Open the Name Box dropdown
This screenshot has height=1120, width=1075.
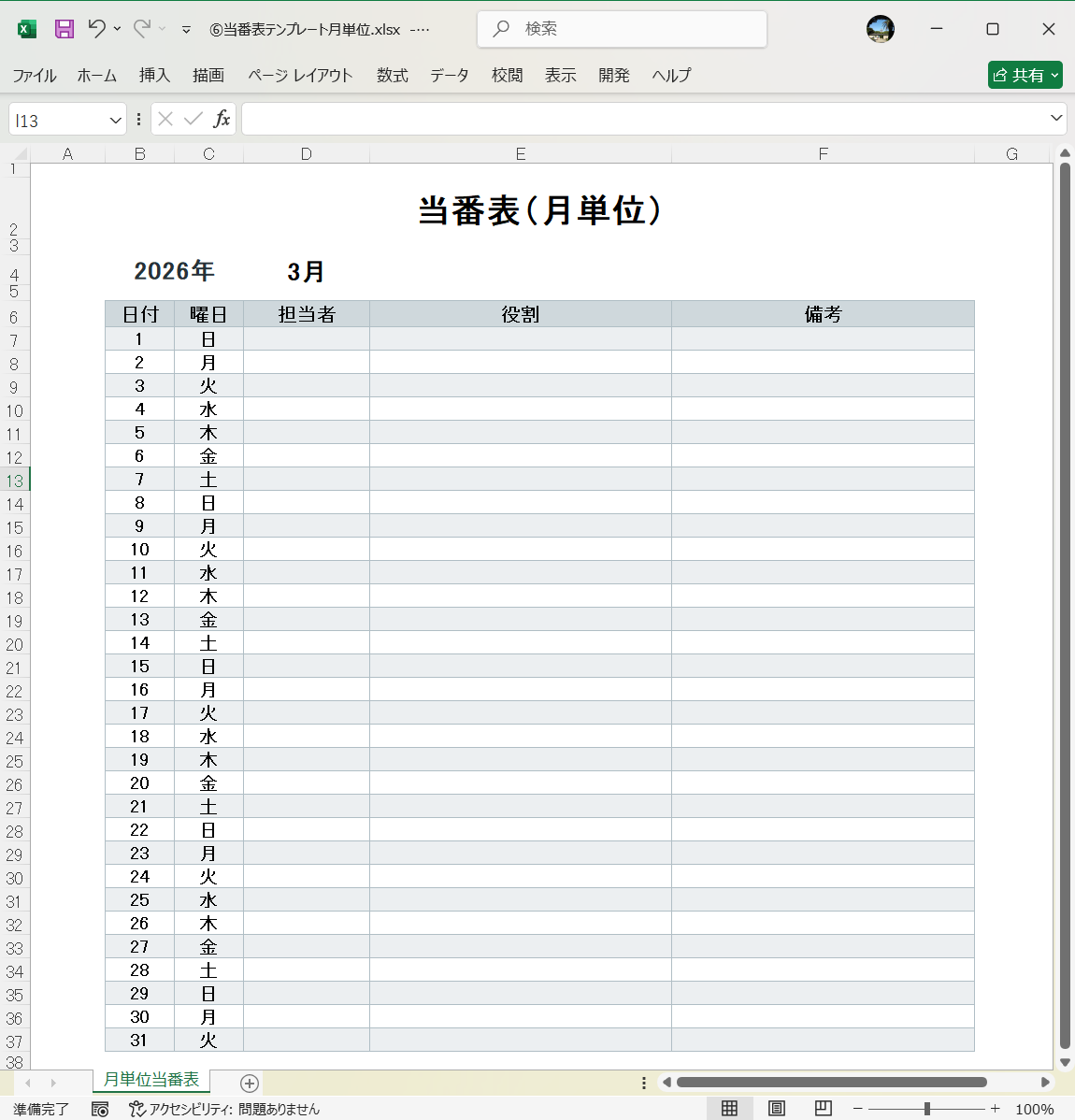click(x=117, y=119)
